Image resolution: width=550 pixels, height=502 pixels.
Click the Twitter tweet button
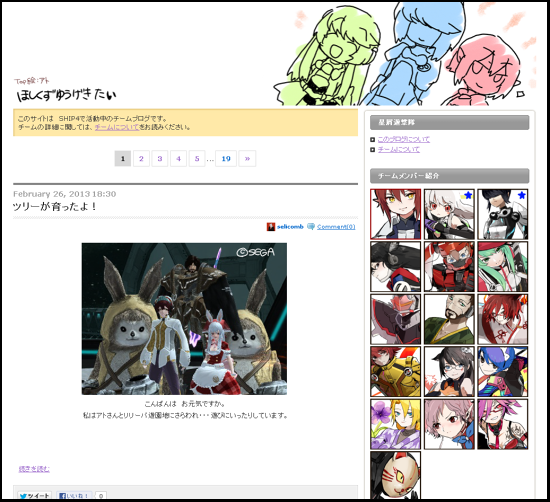[x=35, y=496]
